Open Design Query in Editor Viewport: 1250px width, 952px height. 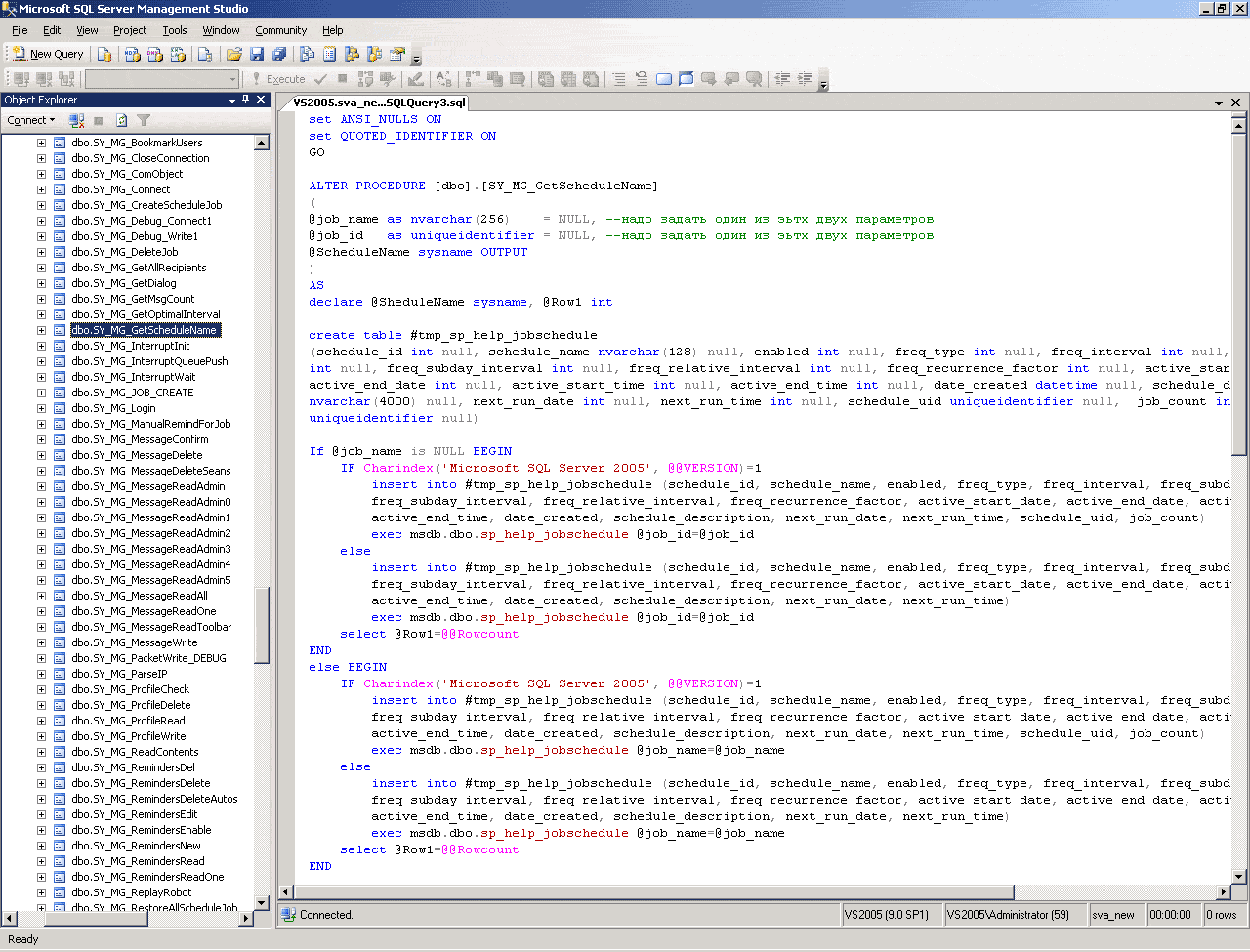pyautogui.click(x=416, y=79)
